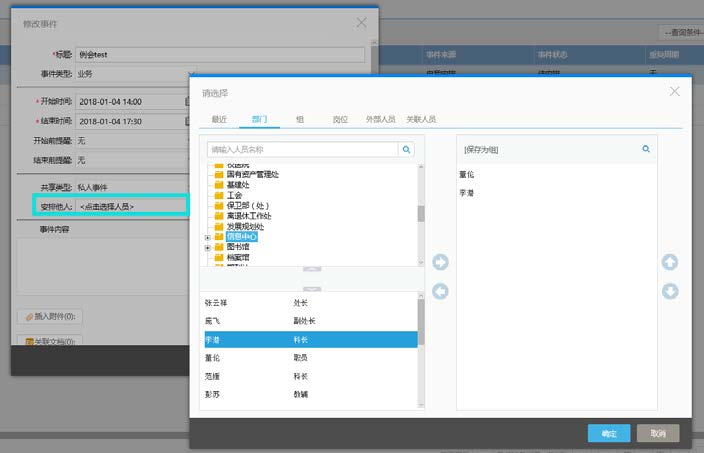Image resolution: width=704 pixels, height=453 pixels.
Task: Move selected person down with down arrow
Action: coord(670,291)
